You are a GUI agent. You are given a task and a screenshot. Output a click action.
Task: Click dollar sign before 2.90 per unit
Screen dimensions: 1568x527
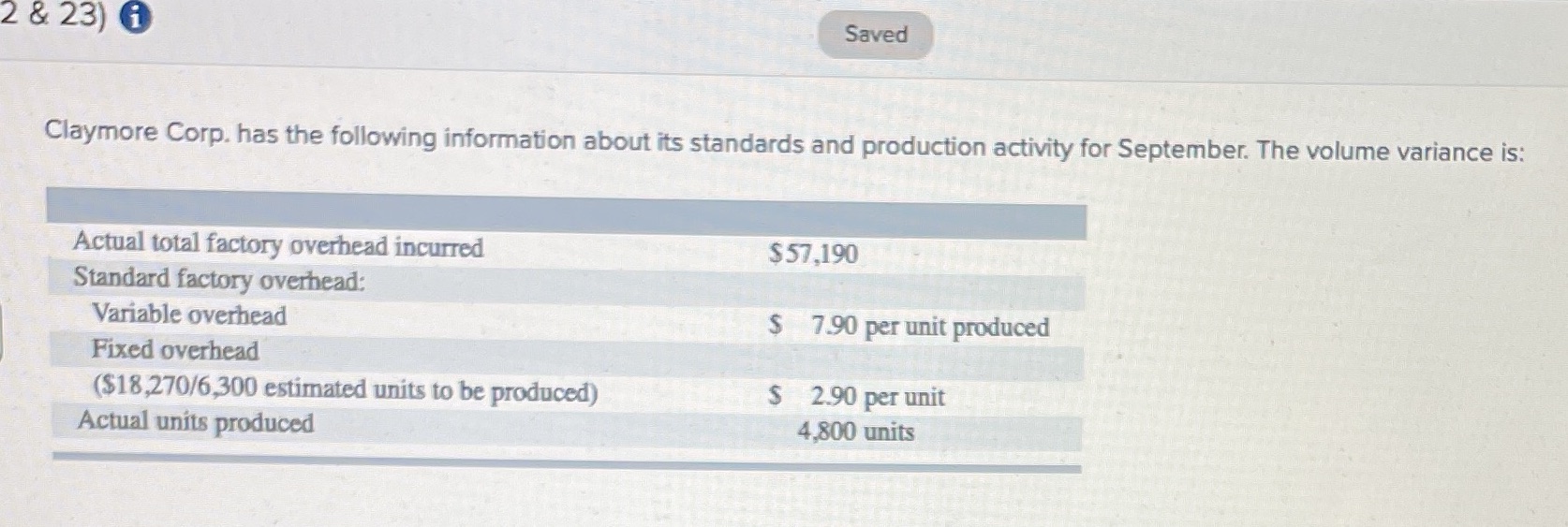776,395
